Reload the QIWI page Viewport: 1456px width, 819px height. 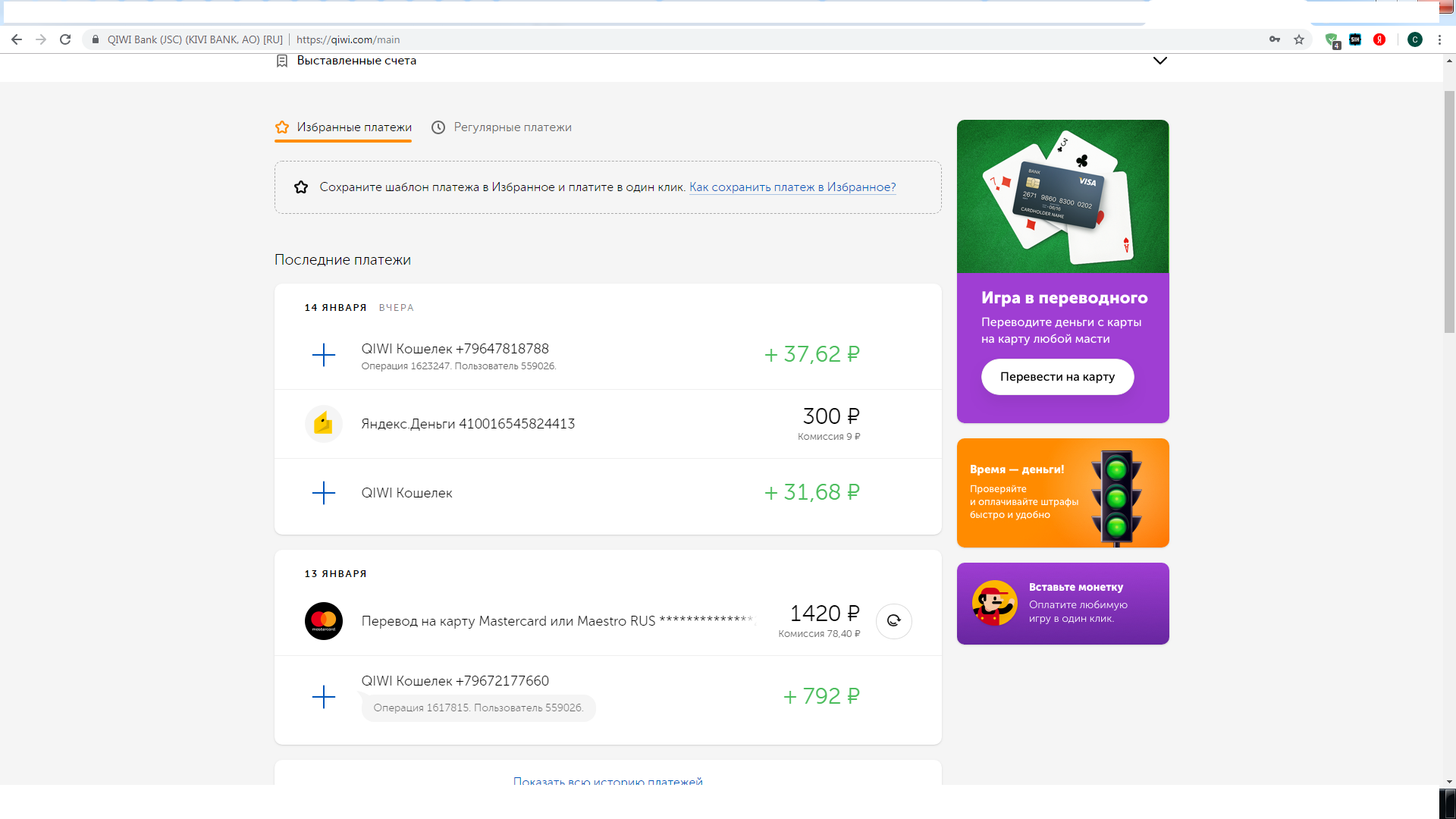(x=65, y=39)
